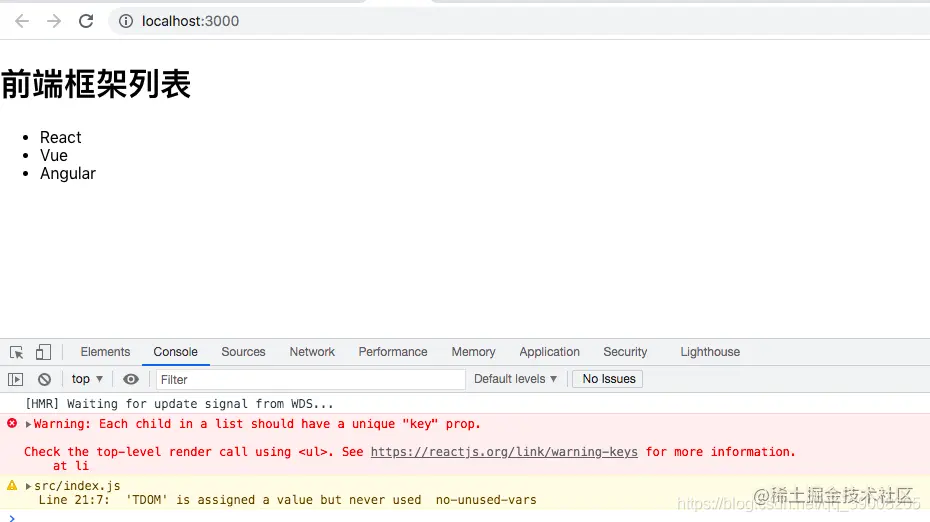Open the Default levels dropdown

(515, 378)
